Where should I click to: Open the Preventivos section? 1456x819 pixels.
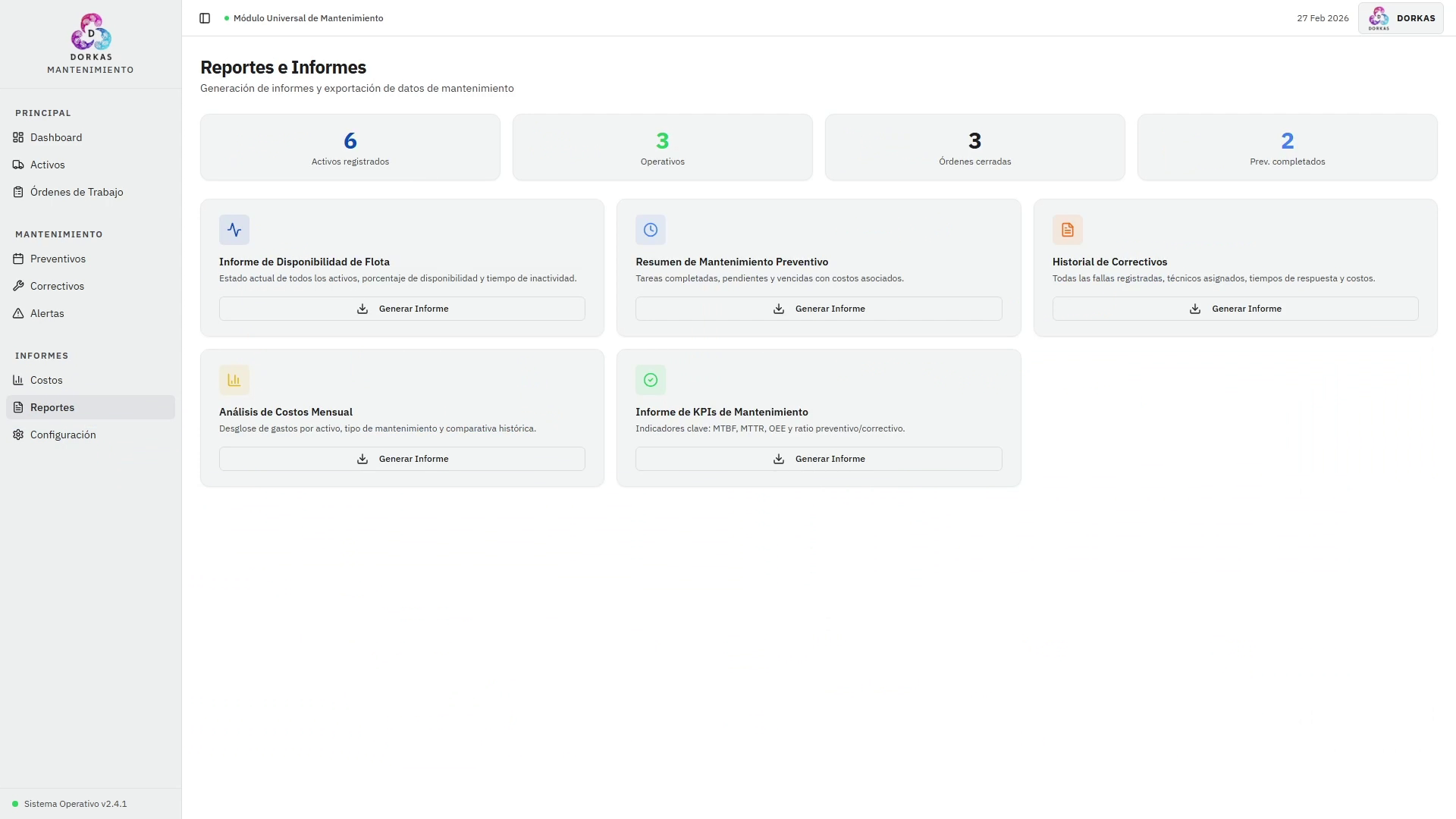(x=58, y=259)
